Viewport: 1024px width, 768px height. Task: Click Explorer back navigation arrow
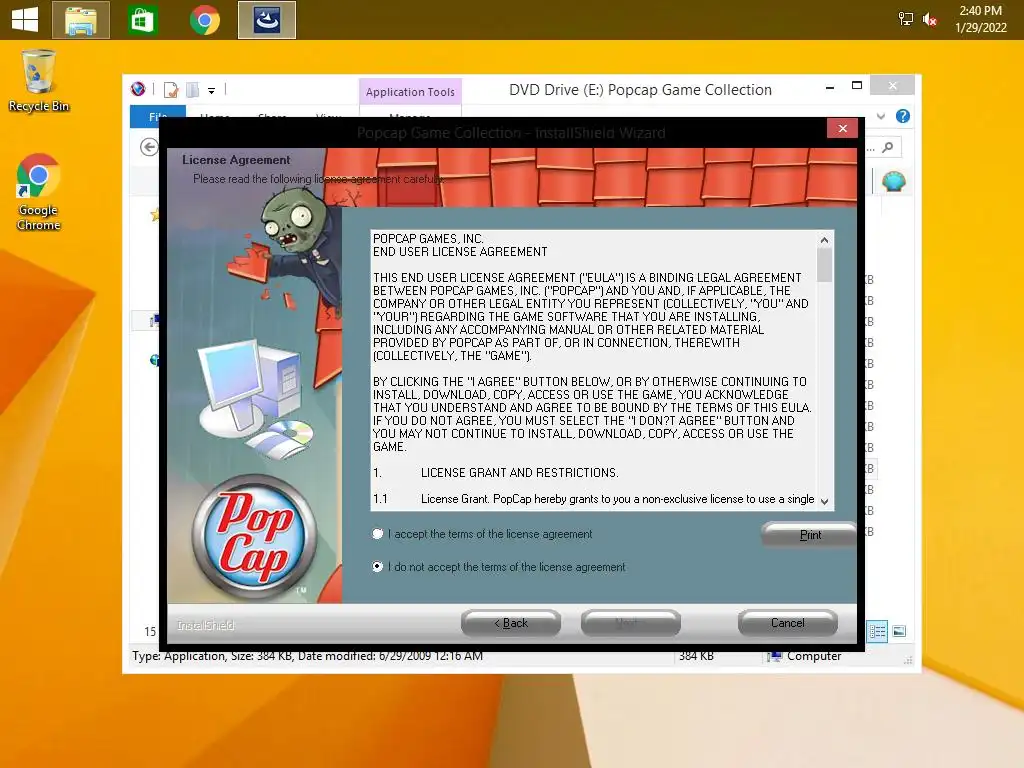(149, 148)
